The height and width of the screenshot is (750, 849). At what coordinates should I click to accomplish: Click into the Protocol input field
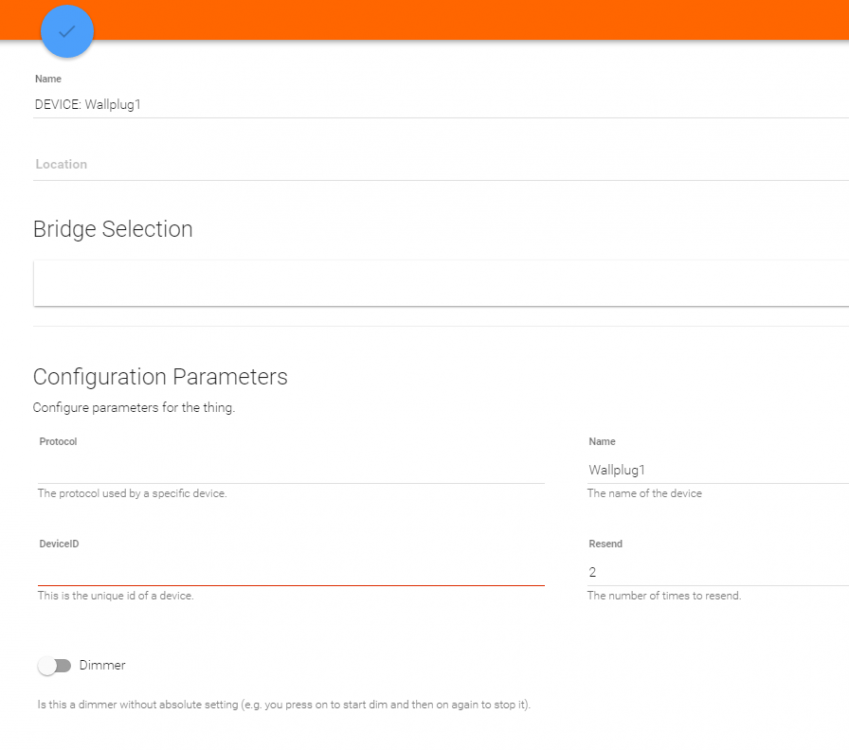point(290,469)
